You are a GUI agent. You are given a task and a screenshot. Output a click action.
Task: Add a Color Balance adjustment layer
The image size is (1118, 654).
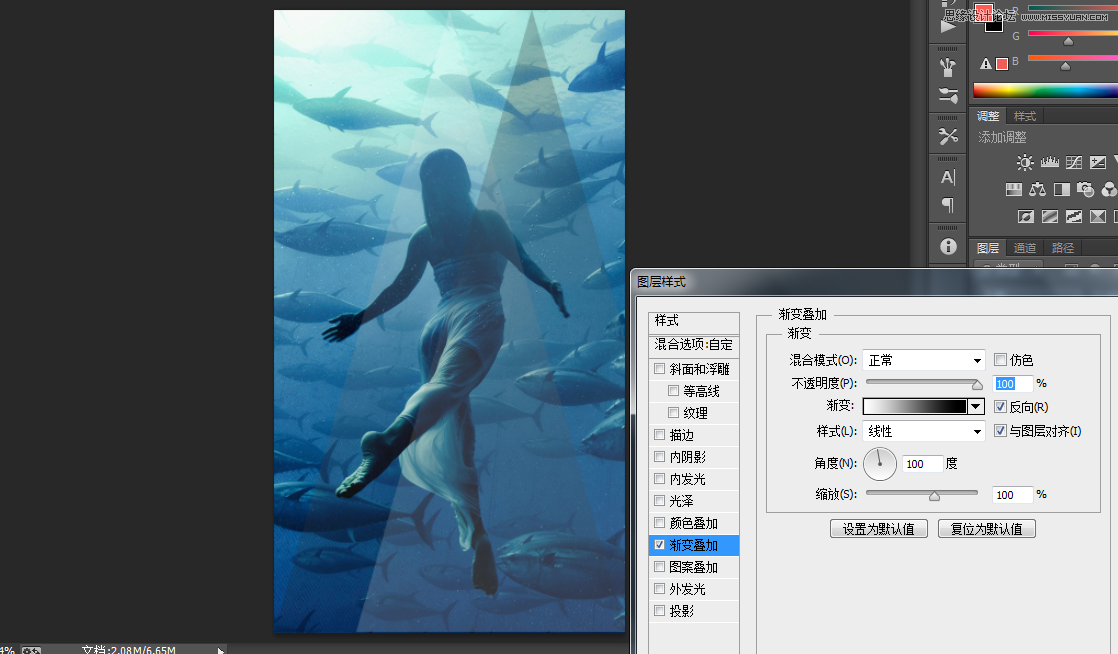(x=1037, y=189)
